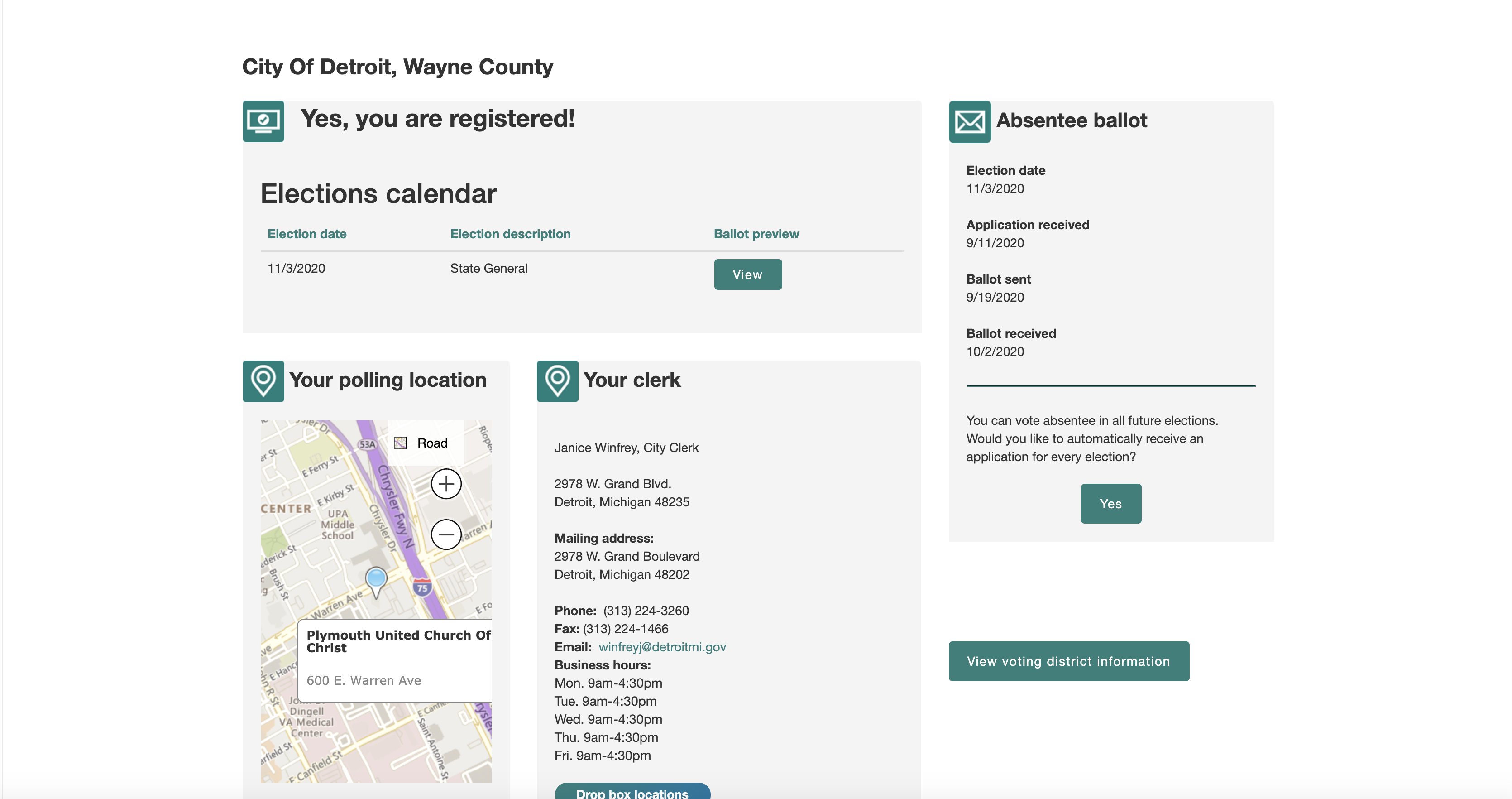Sort by Election date column header
Image resolution: width=1512 pixels, height=799 pixels.
coord(307,234)
